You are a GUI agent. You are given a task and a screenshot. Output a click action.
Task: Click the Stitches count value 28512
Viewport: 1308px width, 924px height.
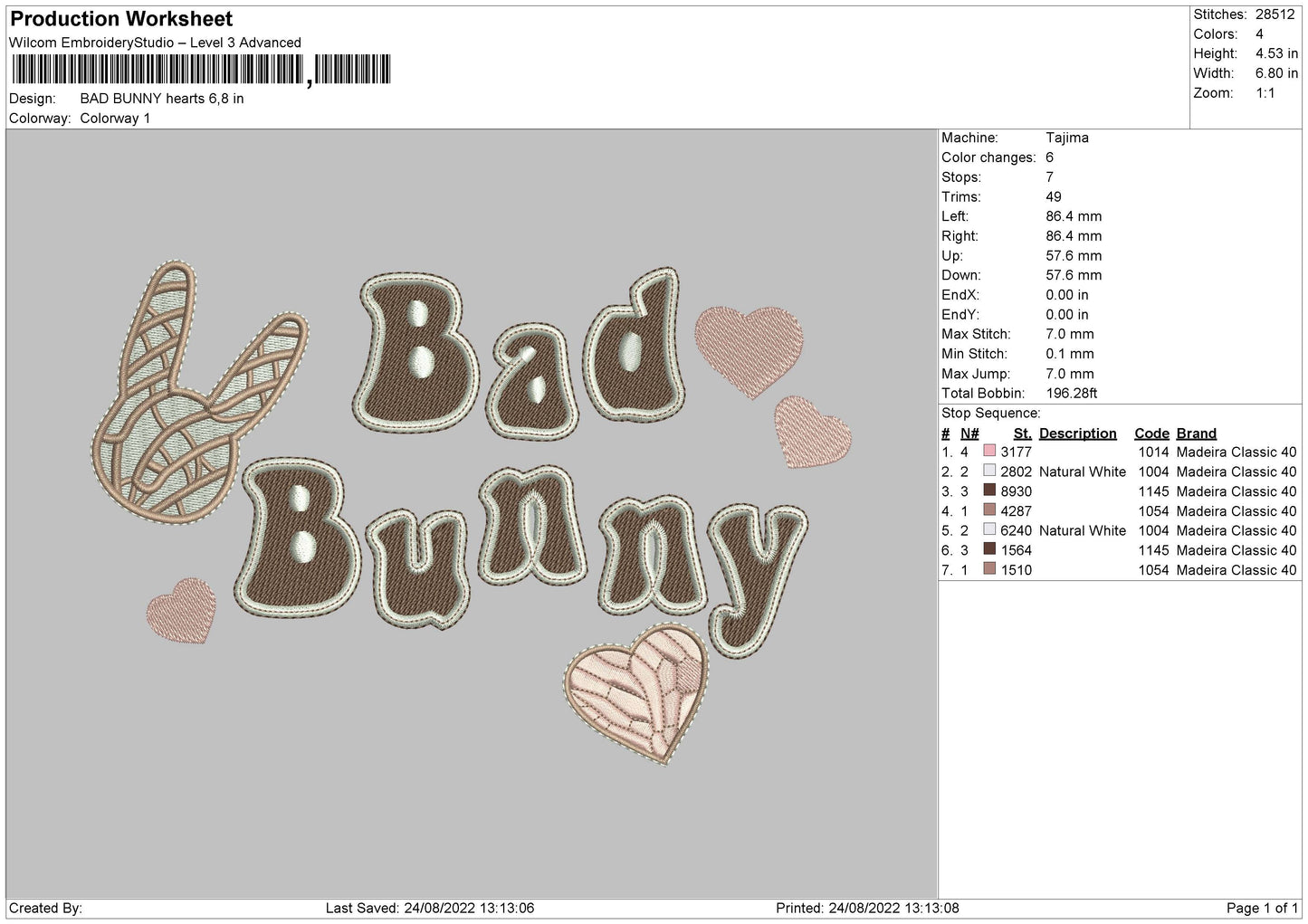[1275, 14]
